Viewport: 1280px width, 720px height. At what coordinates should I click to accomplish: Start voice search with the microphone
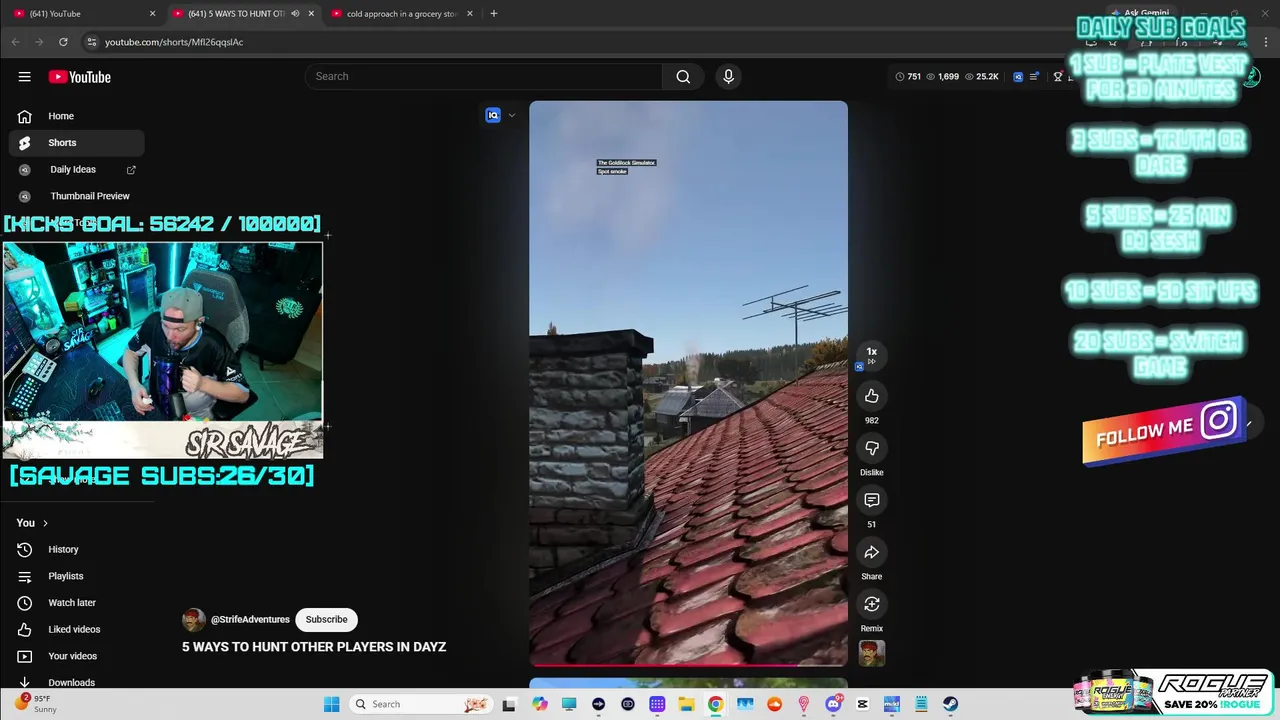click(728, 76)
